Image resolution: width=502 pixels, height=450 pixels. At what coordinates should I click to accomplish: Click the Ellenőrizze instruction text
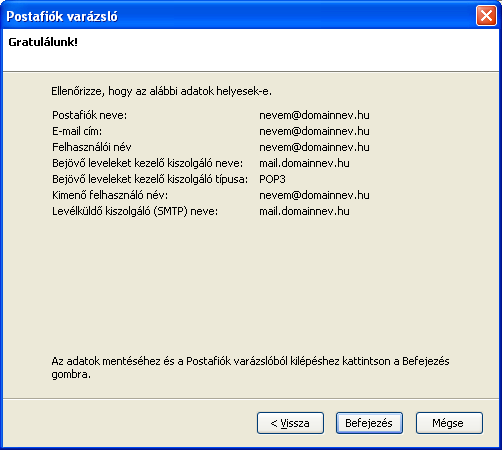[161, 91]
